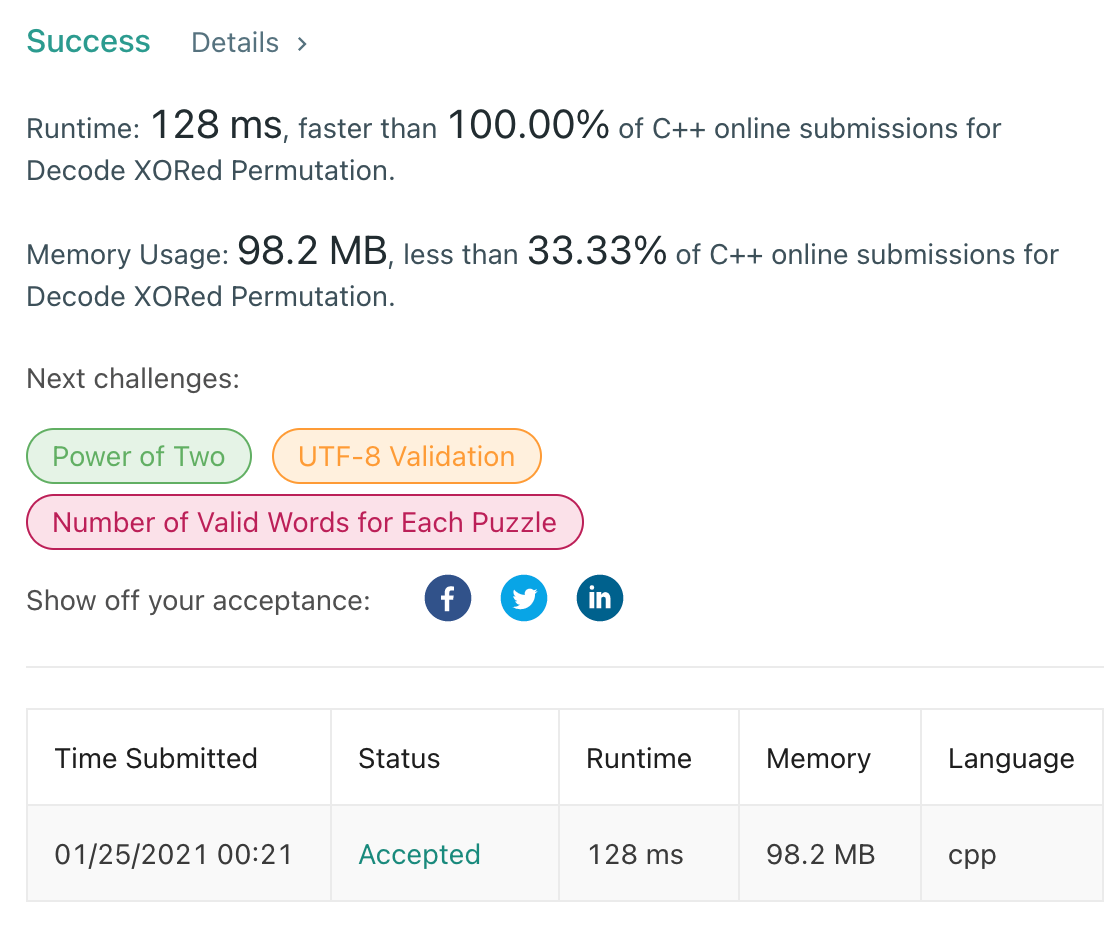This screenshot has height=930, width=1120.
Task: Click the 98.2 MB table cell
Action: coord(820,855)
